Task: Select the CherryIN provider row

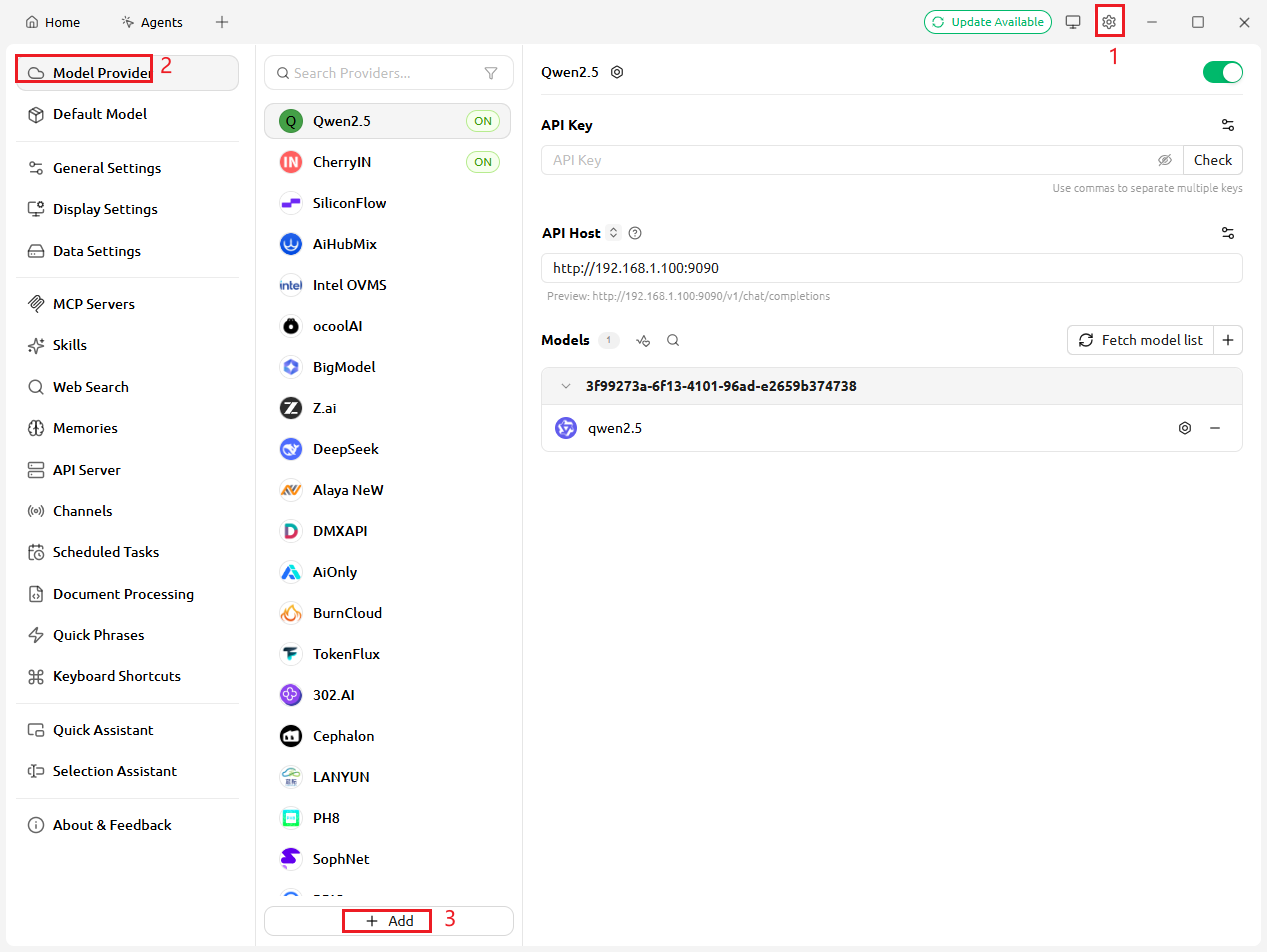Action: 388,162
